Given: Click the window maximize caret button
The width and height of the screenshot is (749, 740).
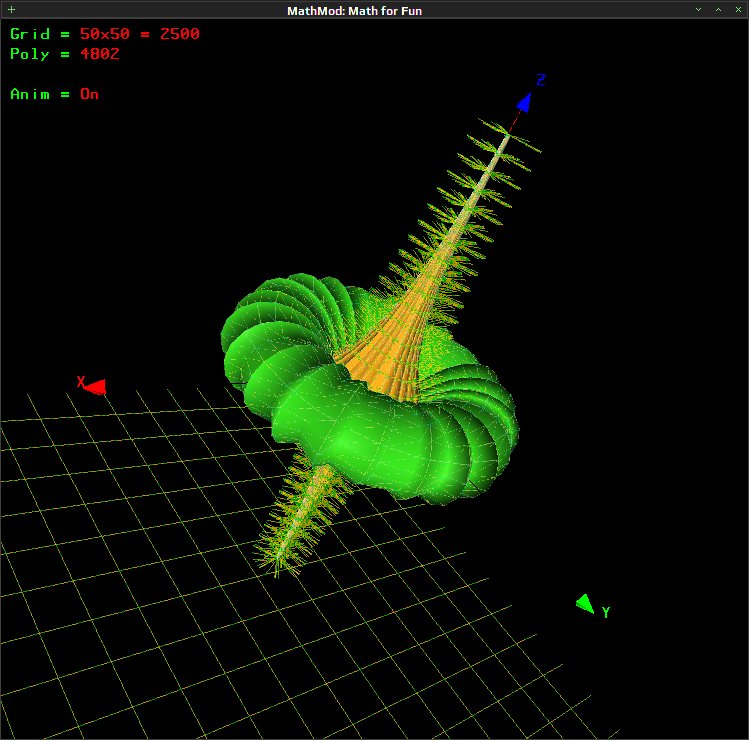Looking at the screenshot, I should 718,10.
